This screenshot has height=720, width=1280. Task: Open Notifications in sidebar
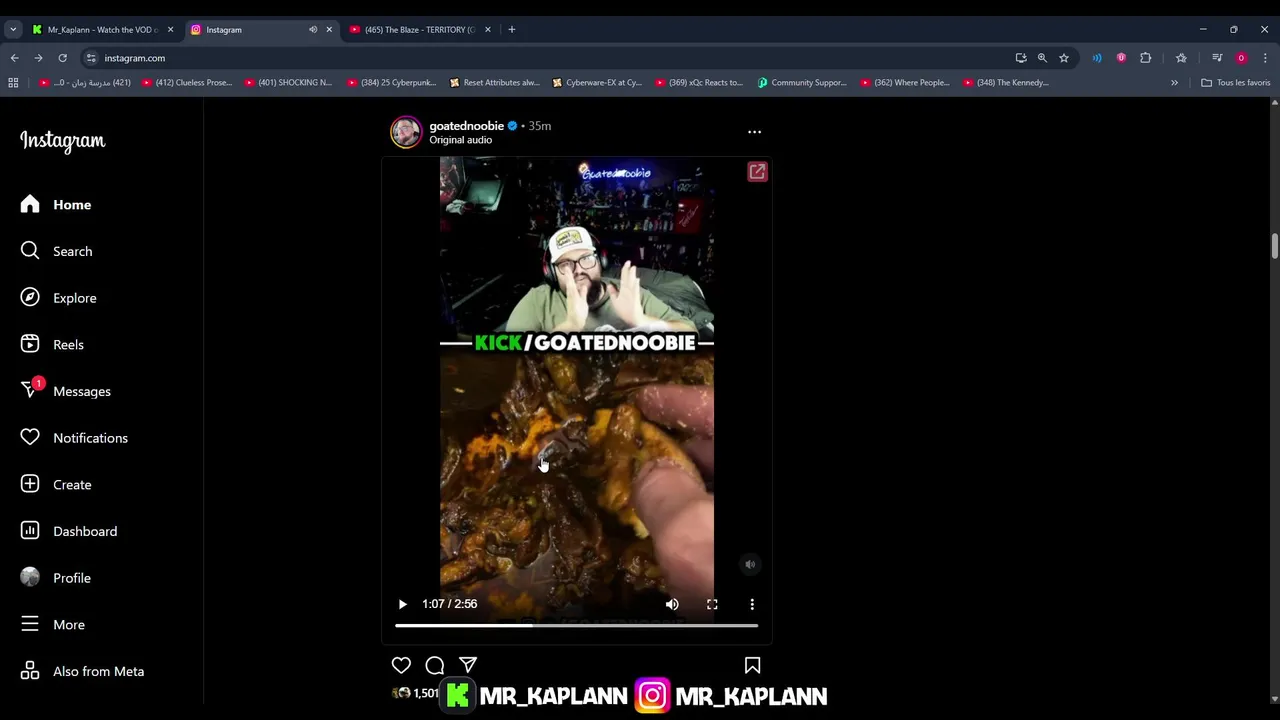pyautogui.click(x=74, y=438)
